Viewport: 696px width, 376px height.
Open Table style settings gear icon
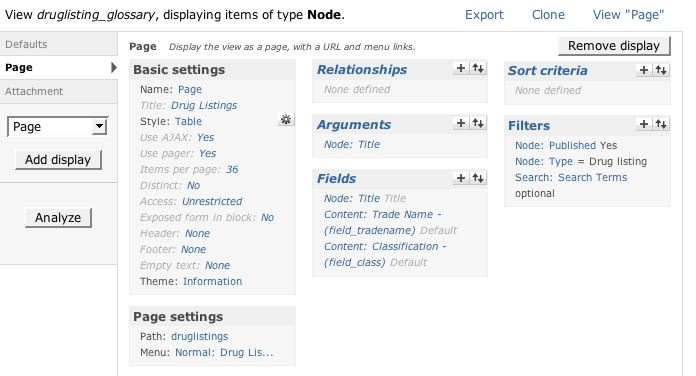(x=286, y=119)
